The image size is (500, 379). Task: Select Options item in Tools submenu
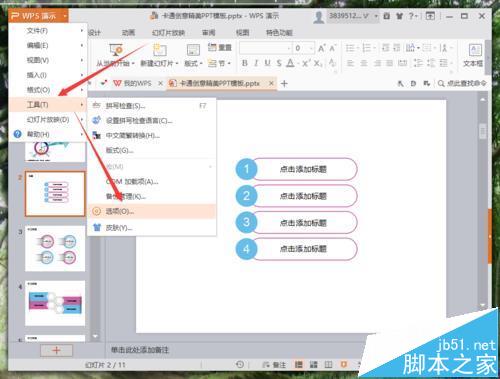click(152, 211)
